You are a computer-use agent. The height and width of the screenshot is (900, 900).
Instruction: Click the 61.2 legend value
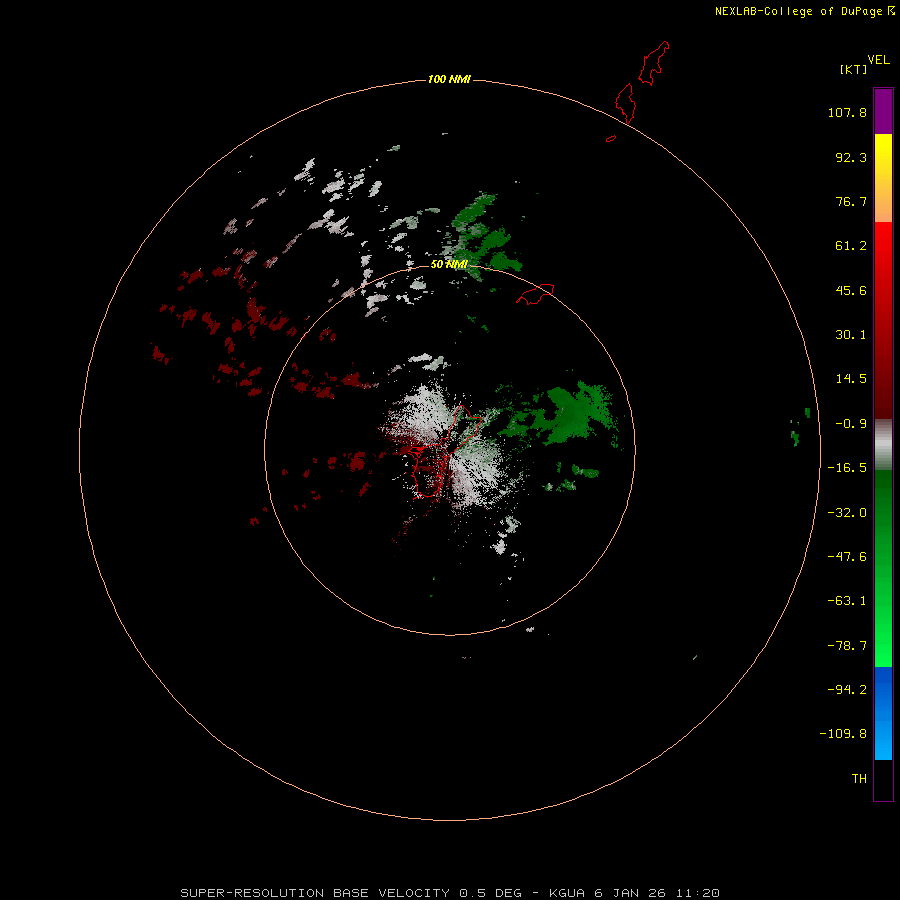pos(851,246)
